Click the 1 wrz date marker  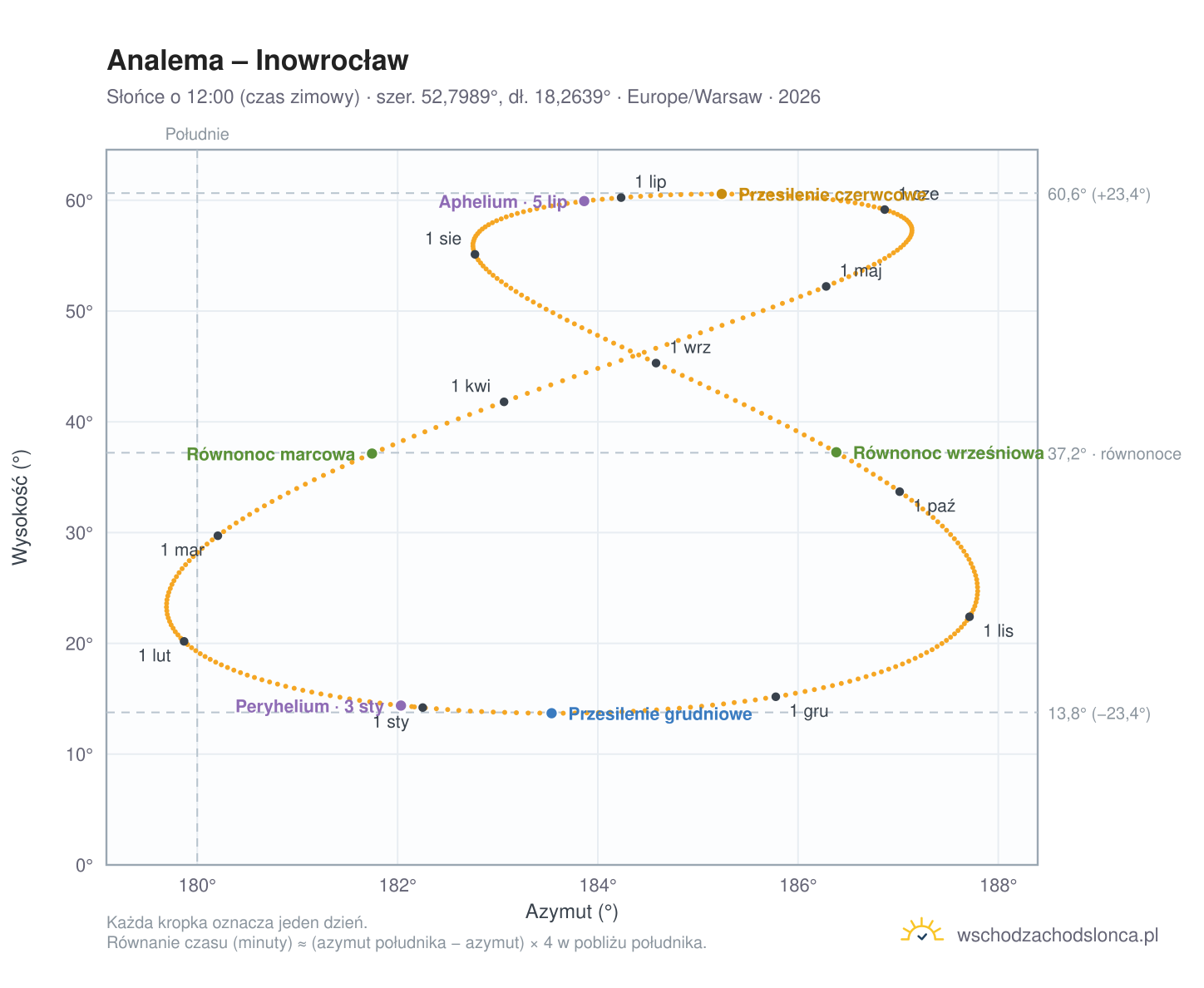click(656, 363)
